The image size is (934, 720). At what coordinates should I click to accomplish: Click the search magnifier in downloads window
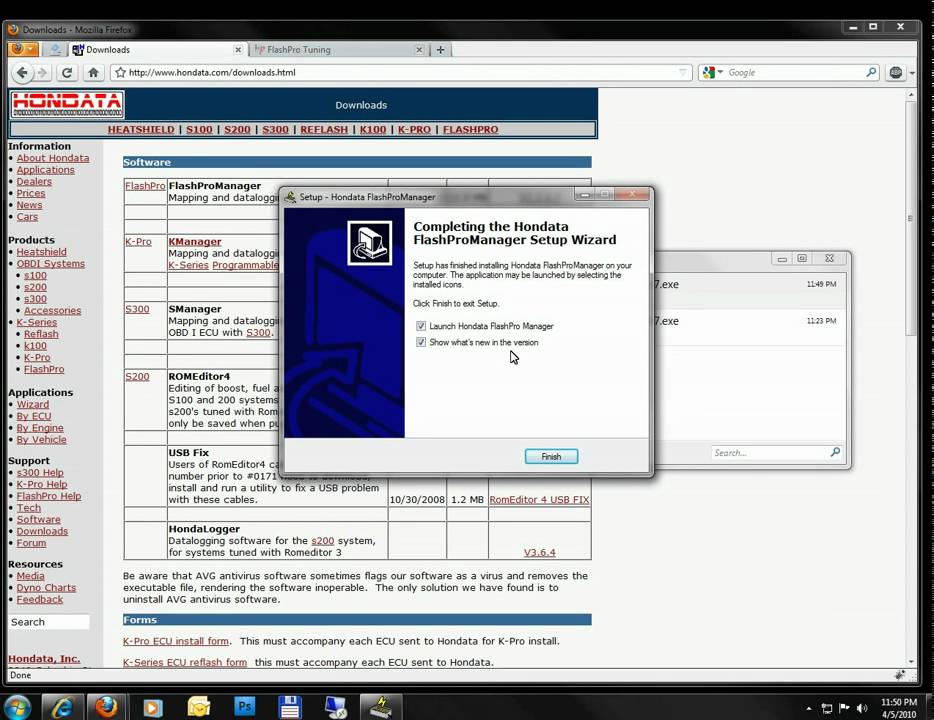pyautogui.click(x=835, y=453)
